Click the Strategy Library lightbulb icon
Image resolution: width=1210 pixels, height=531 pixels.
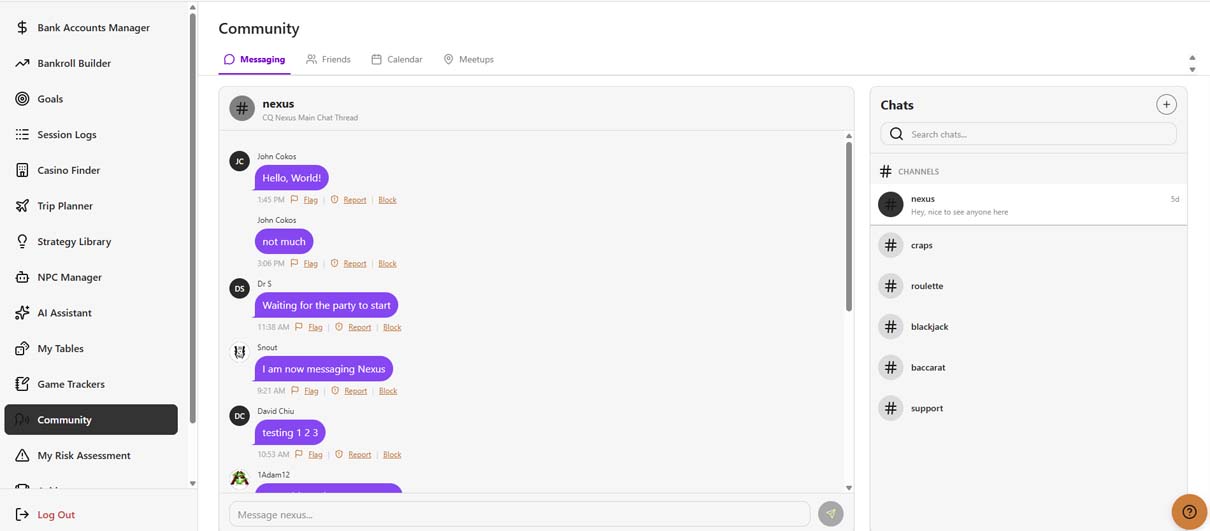coord(22,242)
